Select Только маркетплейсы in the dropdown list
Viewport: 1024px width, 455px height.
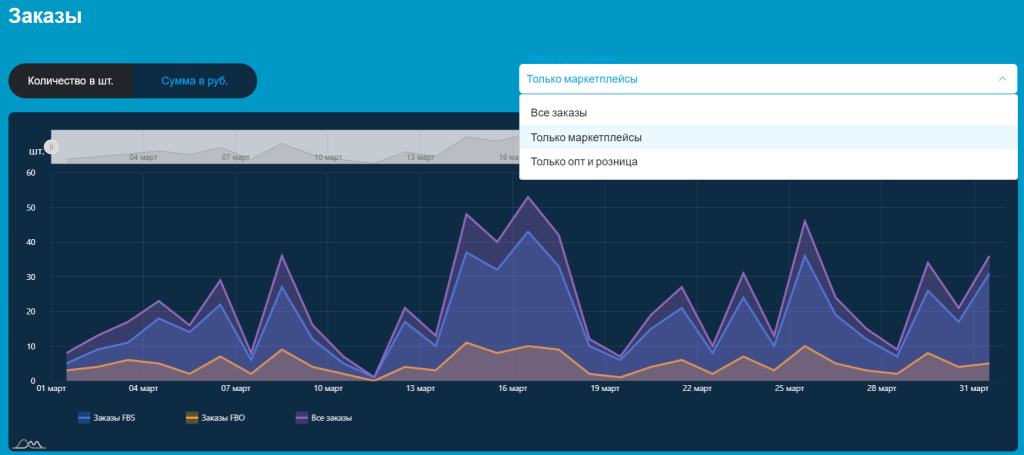tap(586, 137)
